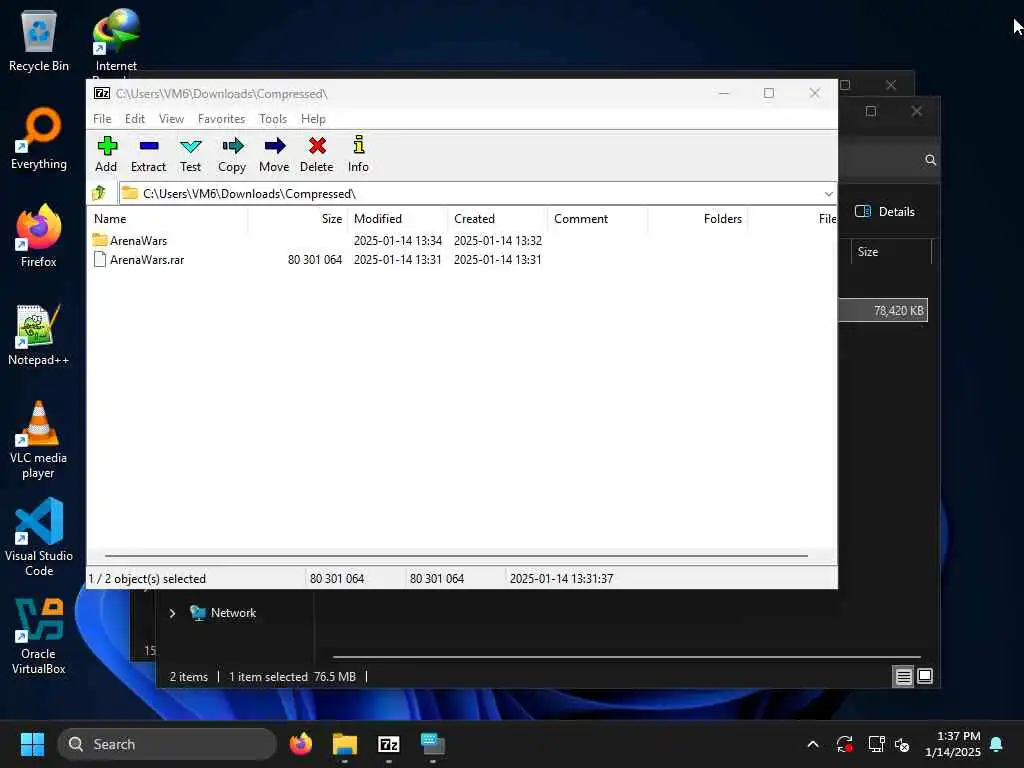This screenshot has height=768, width=1024.
Task: Open File Explorer from the taskbar
Action: click(x=345, y=744)
